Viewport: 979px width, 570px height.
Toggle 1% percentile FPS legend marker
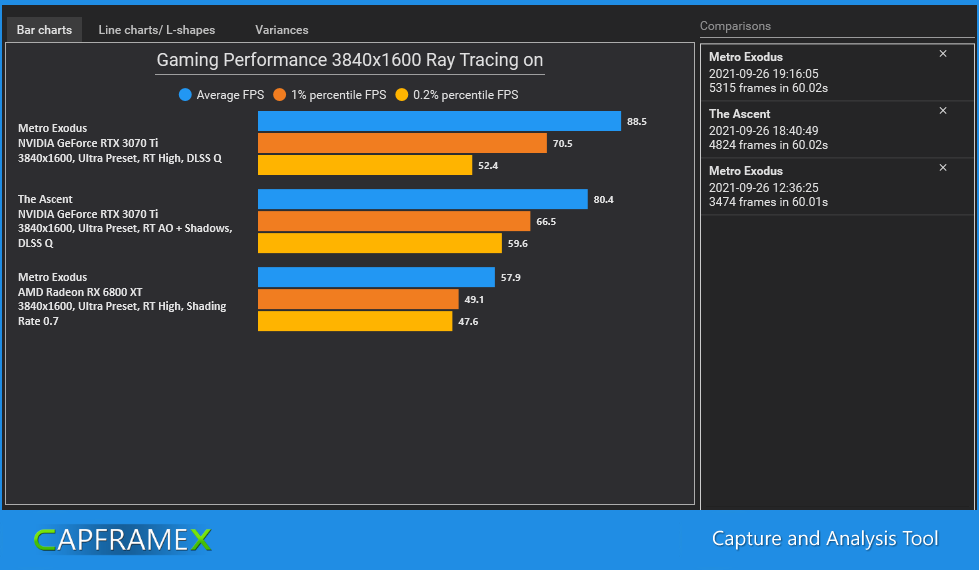click(279, 95)
